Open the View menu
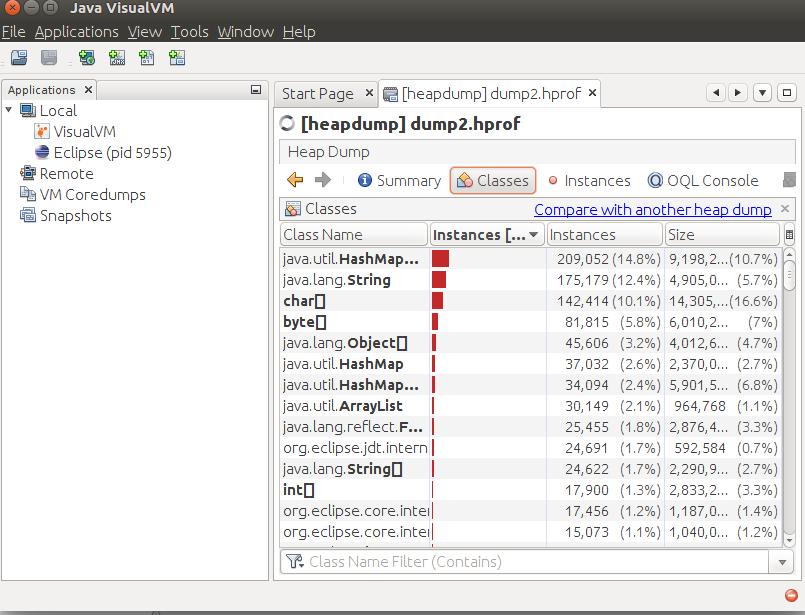805x615 pixels. 145,32
